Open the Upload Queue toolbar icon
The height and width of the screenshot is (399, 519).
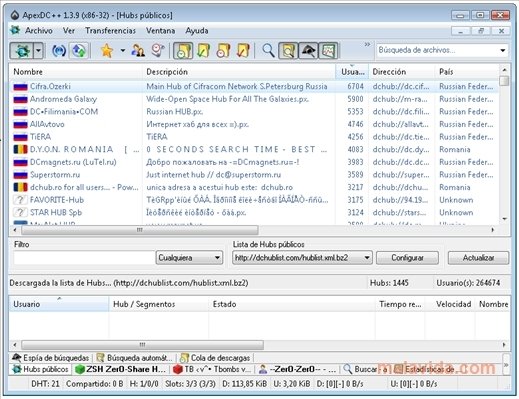[223, 51]
